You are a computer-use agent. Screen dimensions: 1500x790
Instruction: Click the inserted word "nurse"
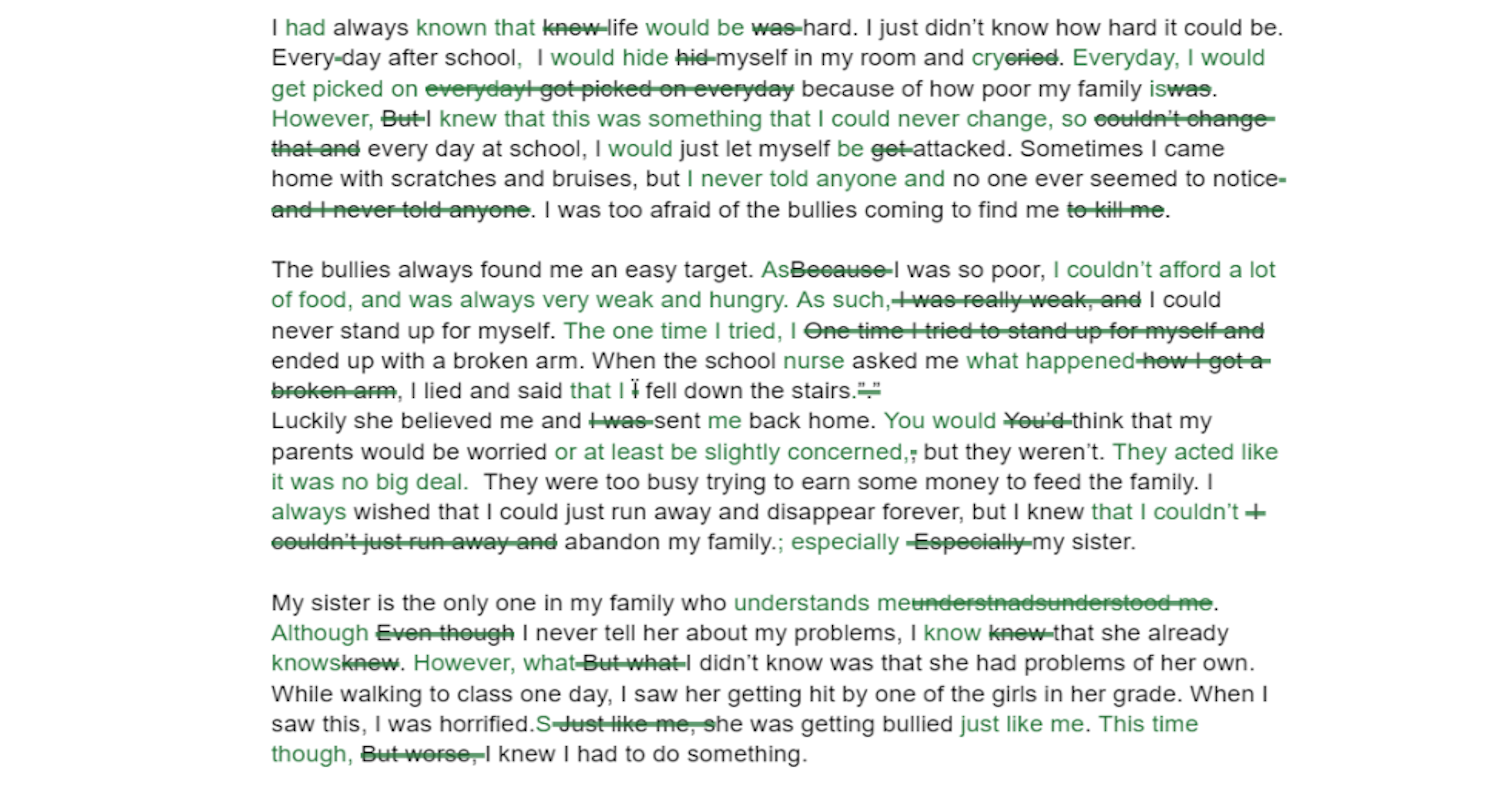813,361
